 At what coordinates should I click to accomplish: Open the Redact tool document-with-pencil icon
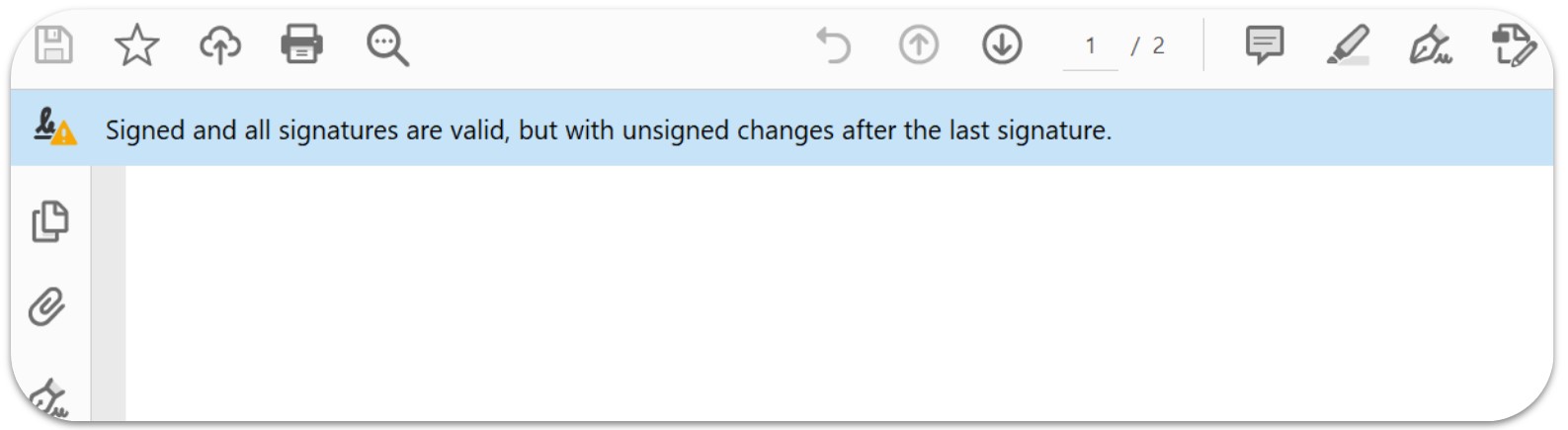[x=1514, y=45]
